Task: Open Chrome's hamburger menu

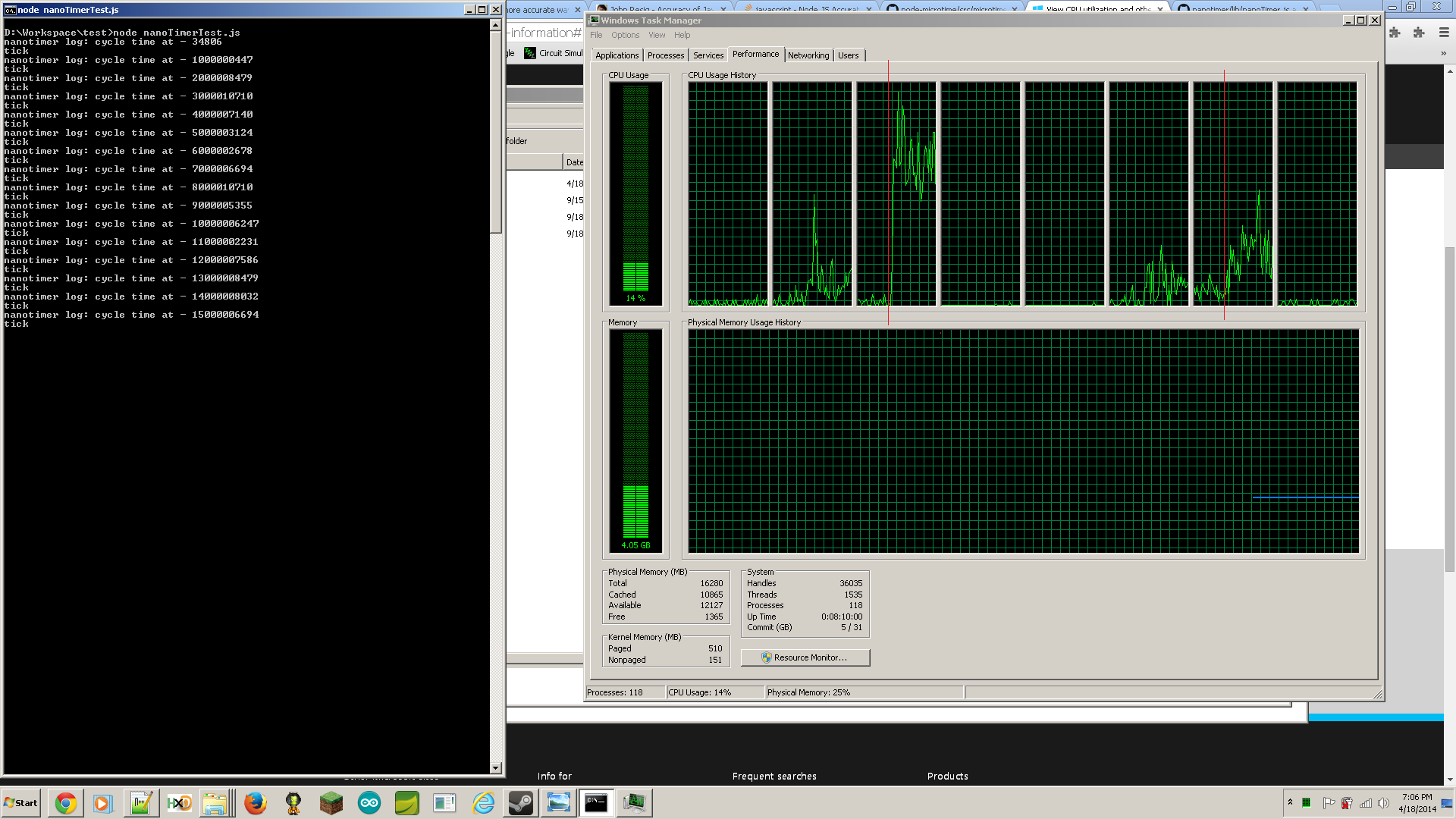Action: 1444,33
